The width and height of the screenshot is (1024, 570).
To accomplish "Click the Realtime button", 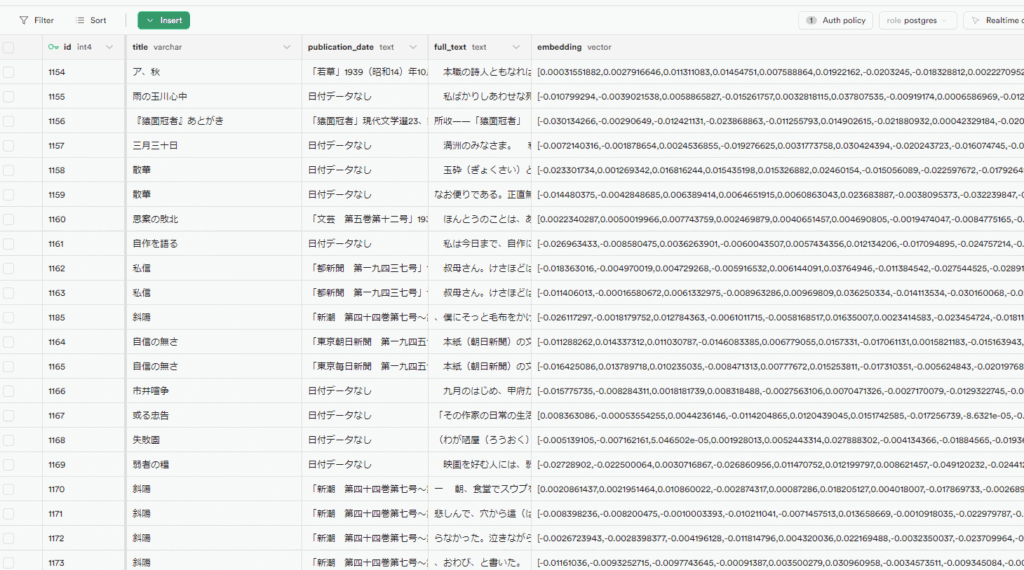I will click(996, 20).
